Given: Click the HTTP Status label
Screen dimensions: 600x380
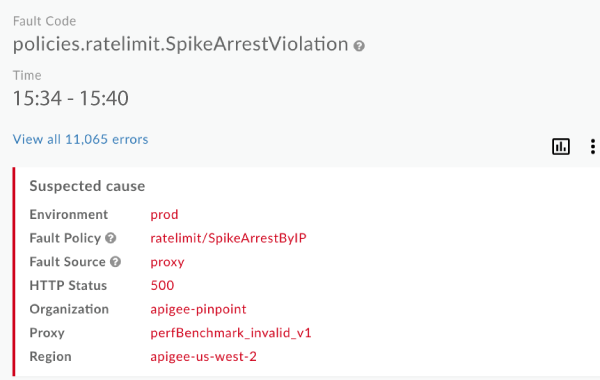Looking at the screenshot, I should click(68, 285).
